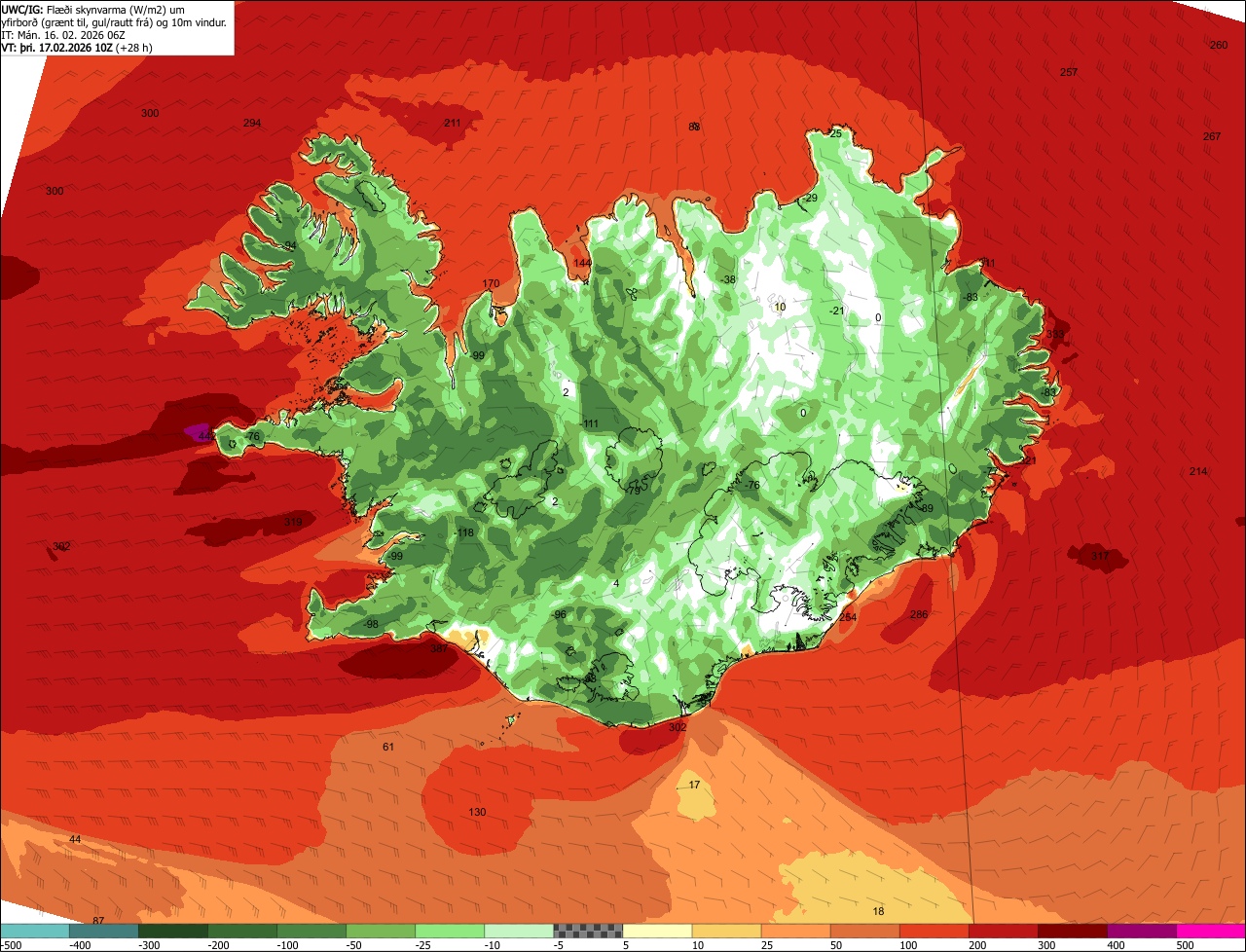Click the map value '387' off the southwest coast
1246x952 pixels.
tap(439, 648)
